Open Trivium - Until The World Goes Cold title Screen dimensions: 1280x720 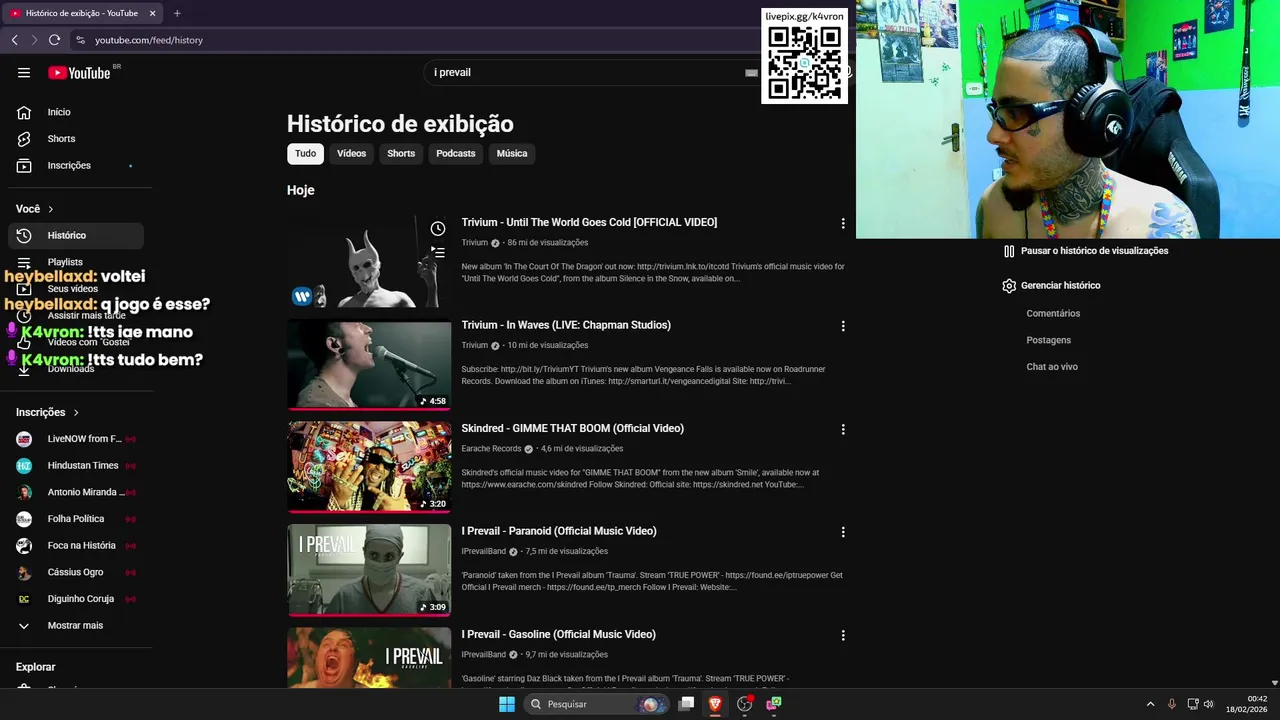pyautogui.click(x=589, y=222)
